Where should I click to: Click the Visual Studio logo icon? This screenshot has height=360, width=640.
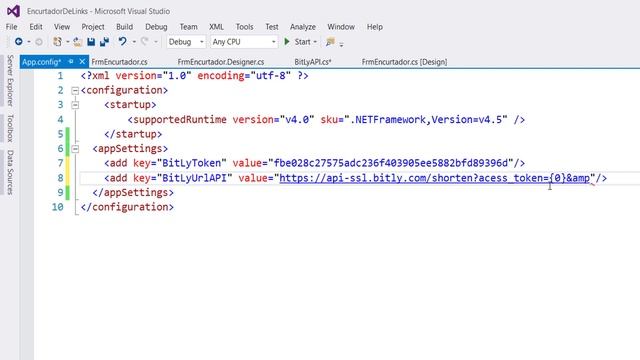coord(13,11)
